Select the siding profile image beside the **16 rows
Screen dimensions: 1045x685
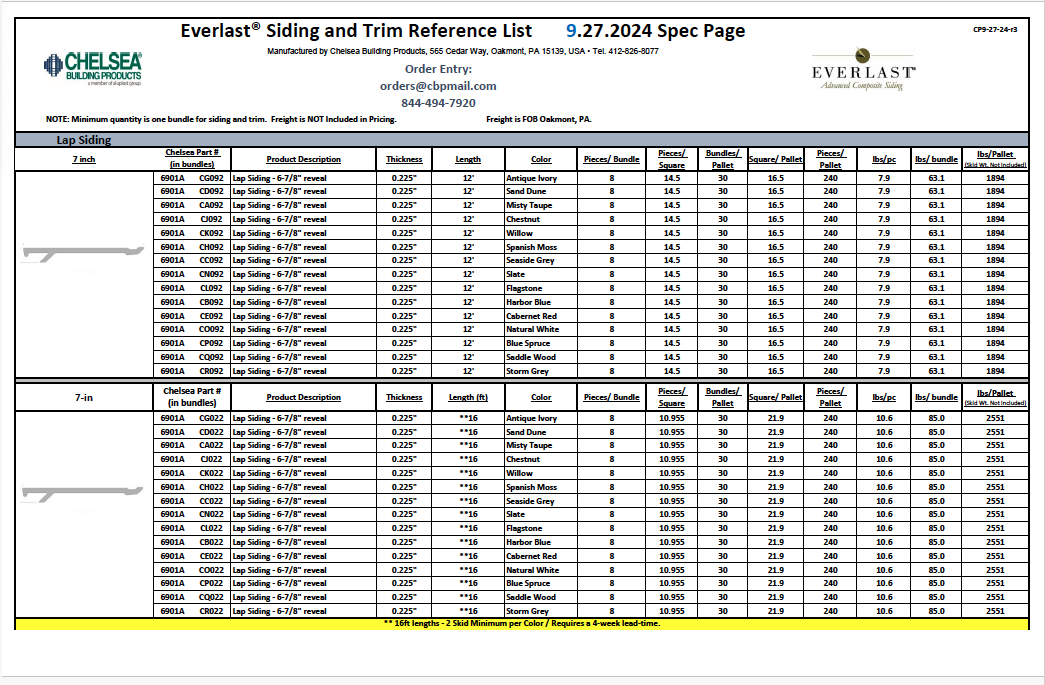83,493
